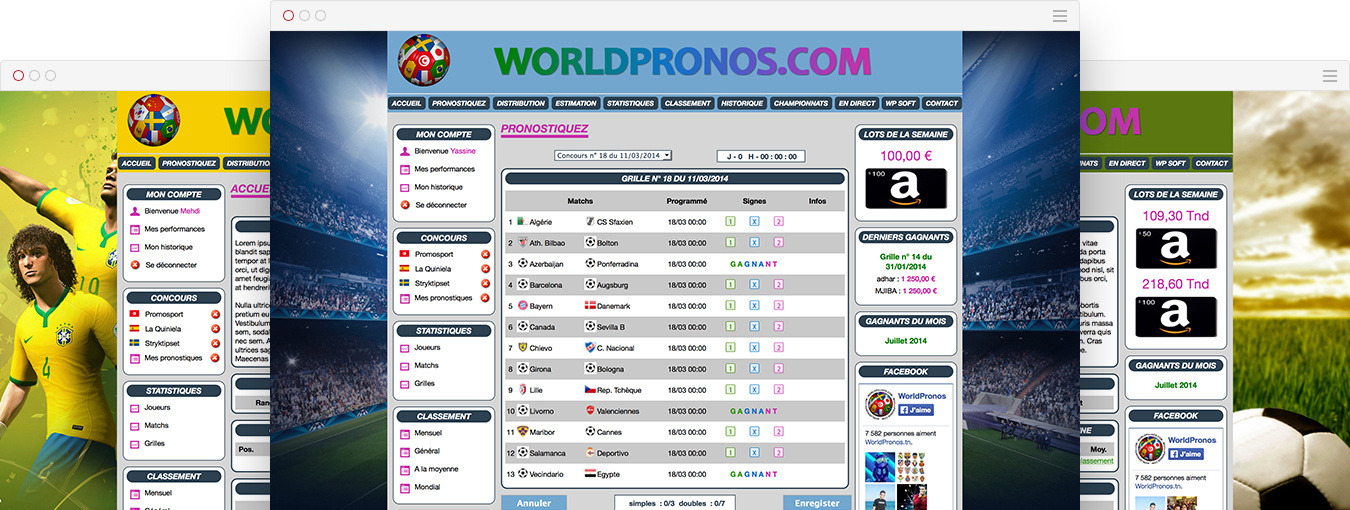Click the Egypte flag icon
The image size is (1350, 510).
(x=590, y=474)
